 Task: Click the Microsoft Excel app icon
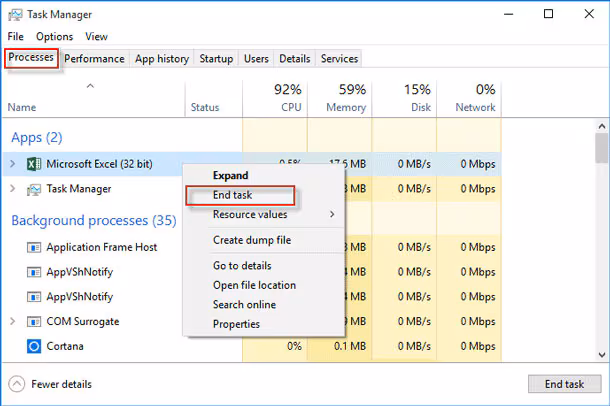coord(32,163)
